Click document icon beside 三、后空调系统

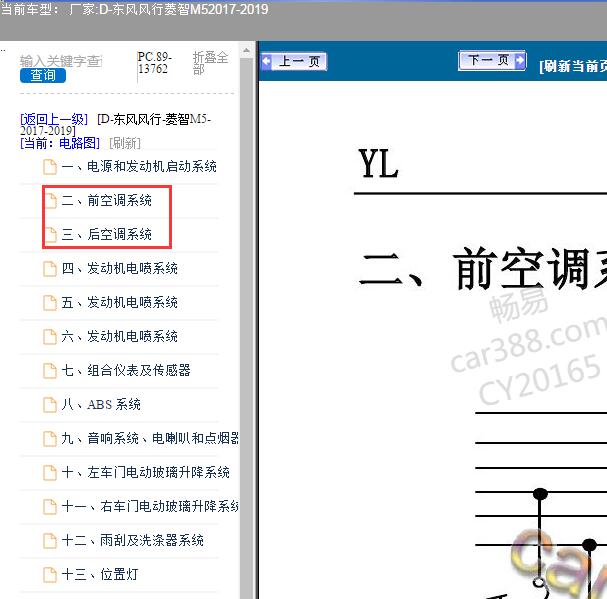[50, 235]
